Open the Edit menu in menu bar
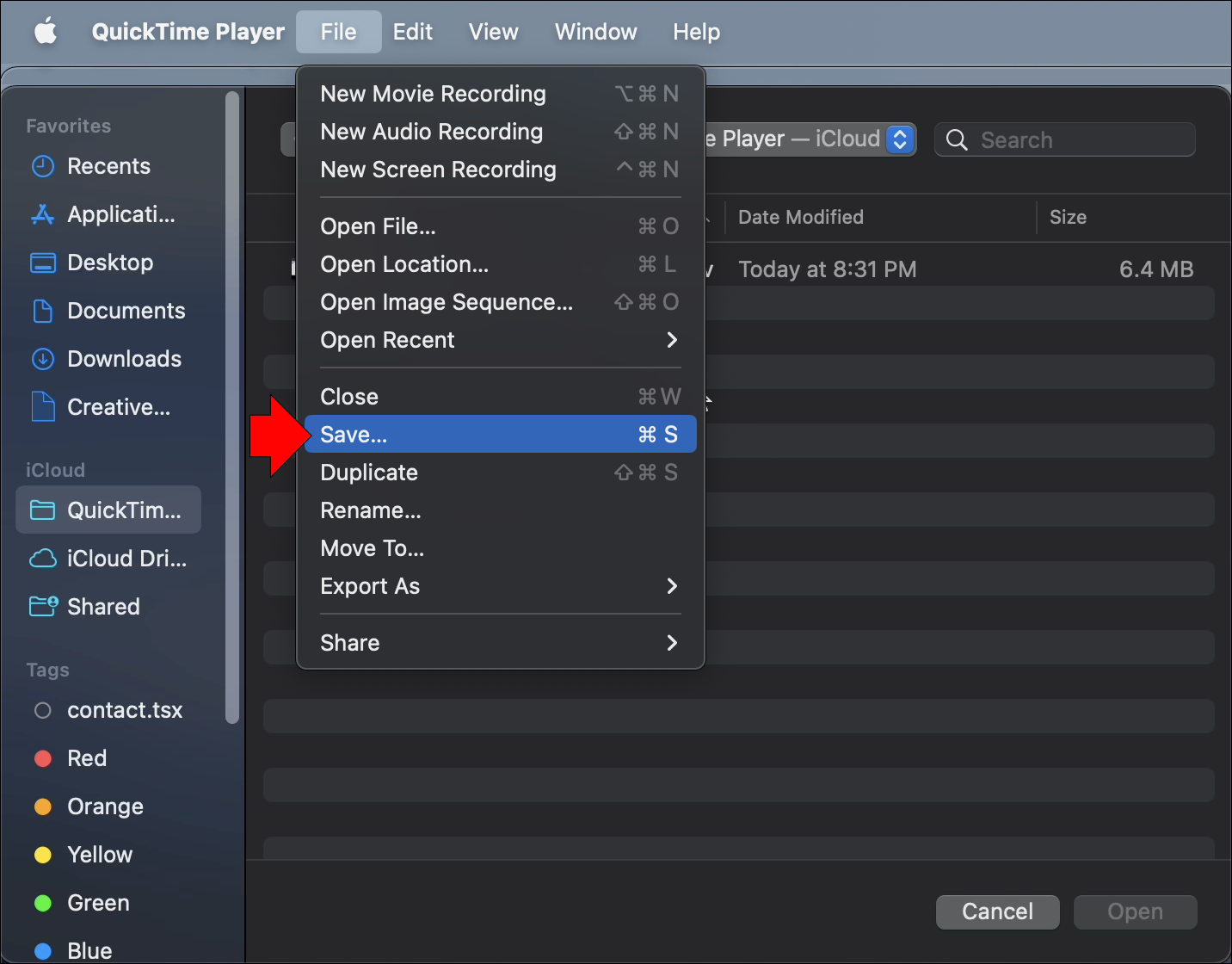This screenshot has height=964, width=1232. tap(412, 32)
